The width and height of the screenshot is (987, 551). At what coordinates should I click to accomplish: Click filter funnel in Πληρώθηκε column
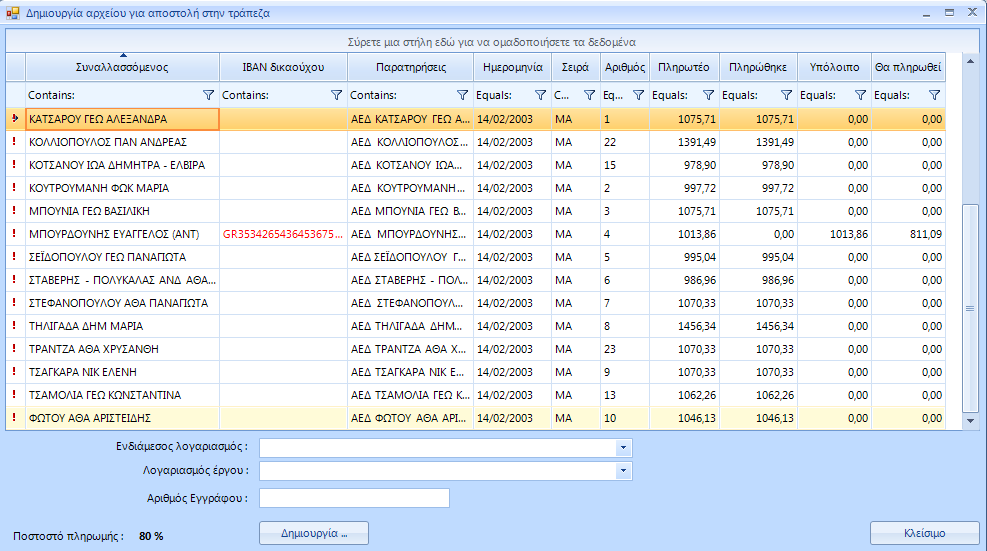pyautogui.click(x=786, y=95)
